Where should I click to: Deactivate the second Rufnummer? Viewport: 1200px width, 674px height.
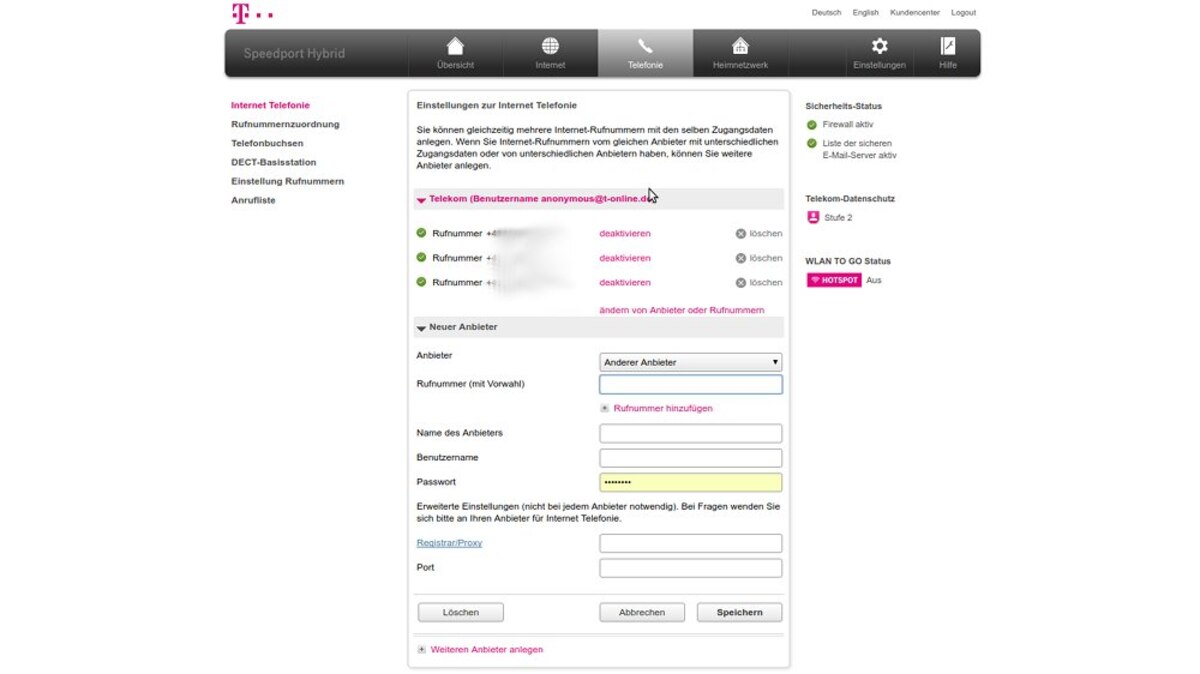pos(625,258)
